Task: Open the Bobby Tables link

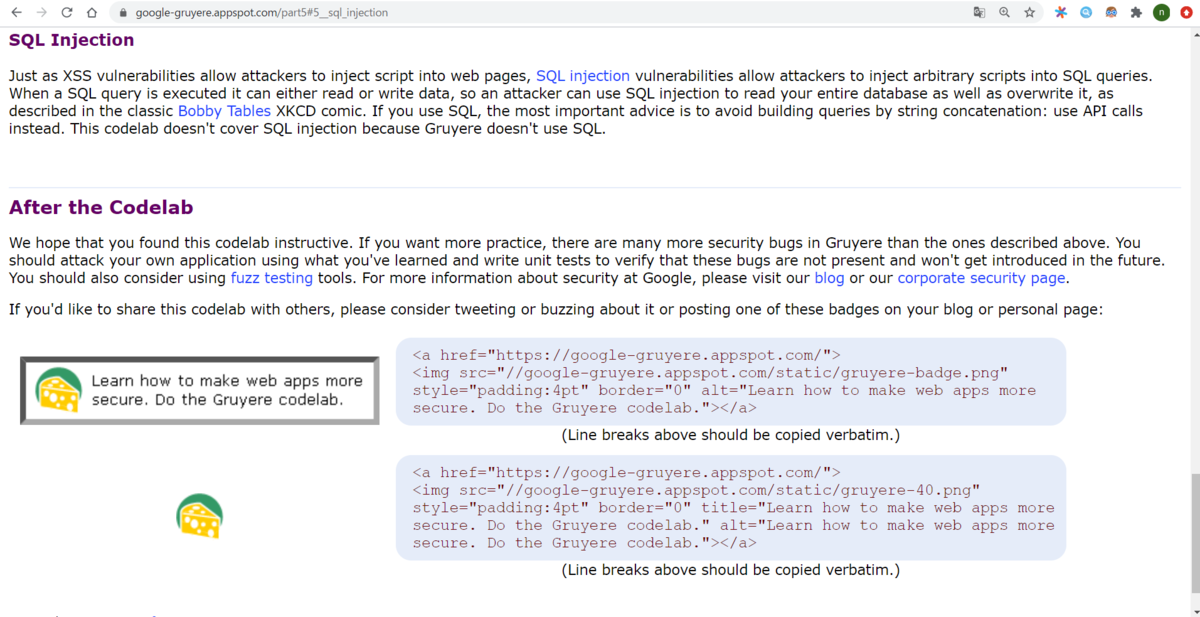Action: click(x=224, y=111)
